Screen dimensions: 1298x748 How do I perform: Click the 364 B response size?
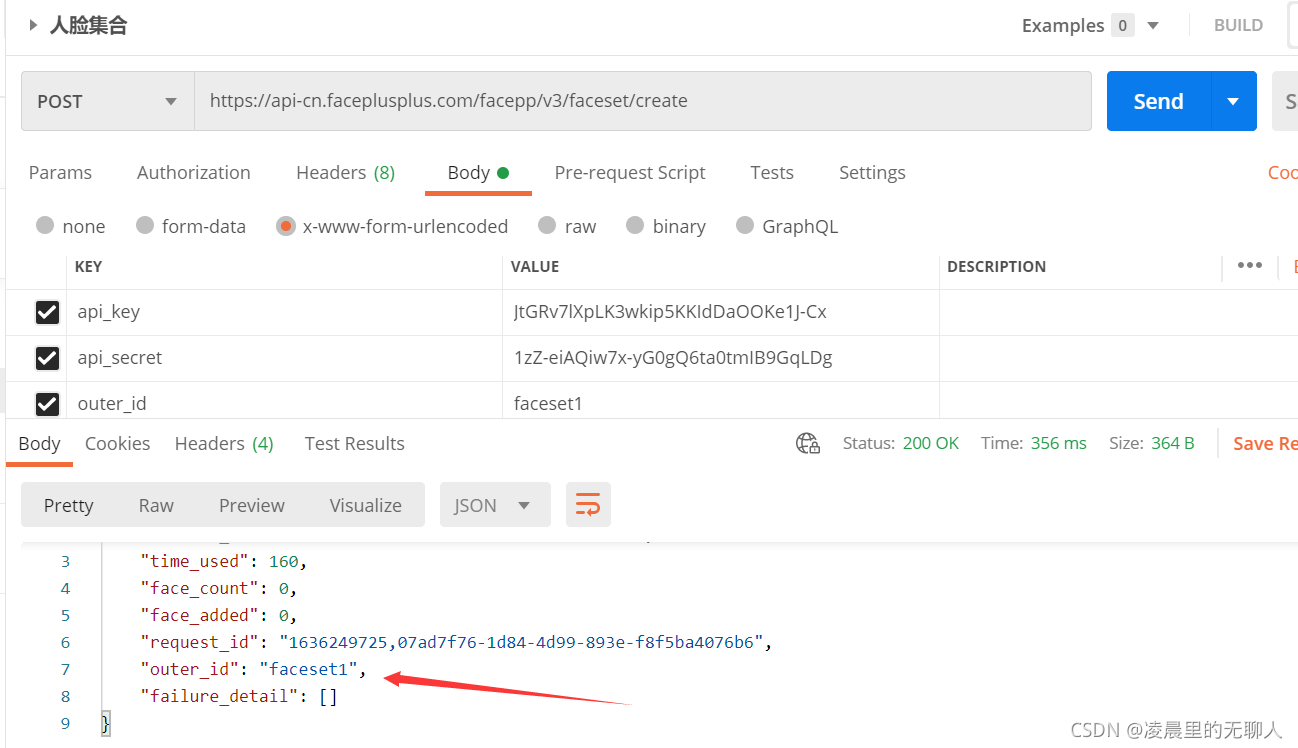click(x=1173, y=443)
